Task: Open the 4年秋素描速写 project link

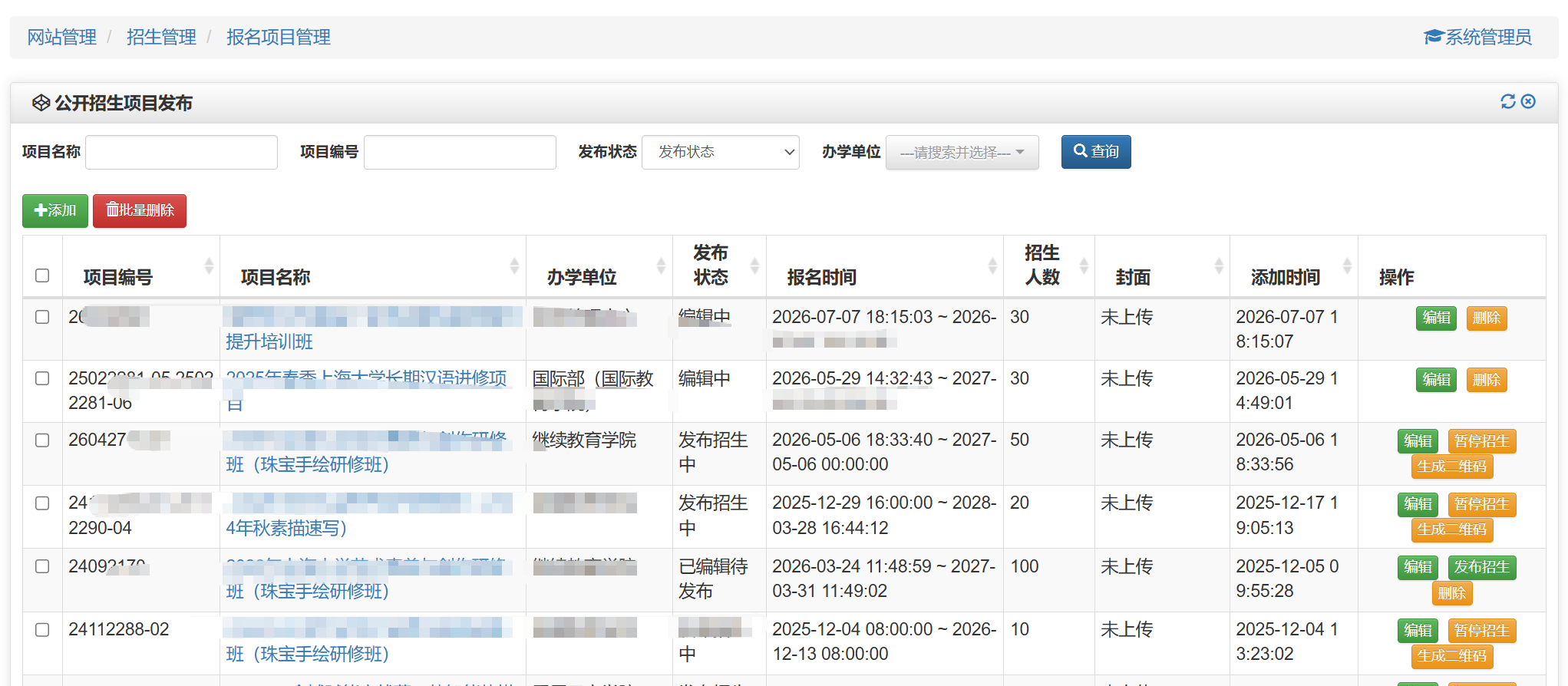Action: click(286, 528)
